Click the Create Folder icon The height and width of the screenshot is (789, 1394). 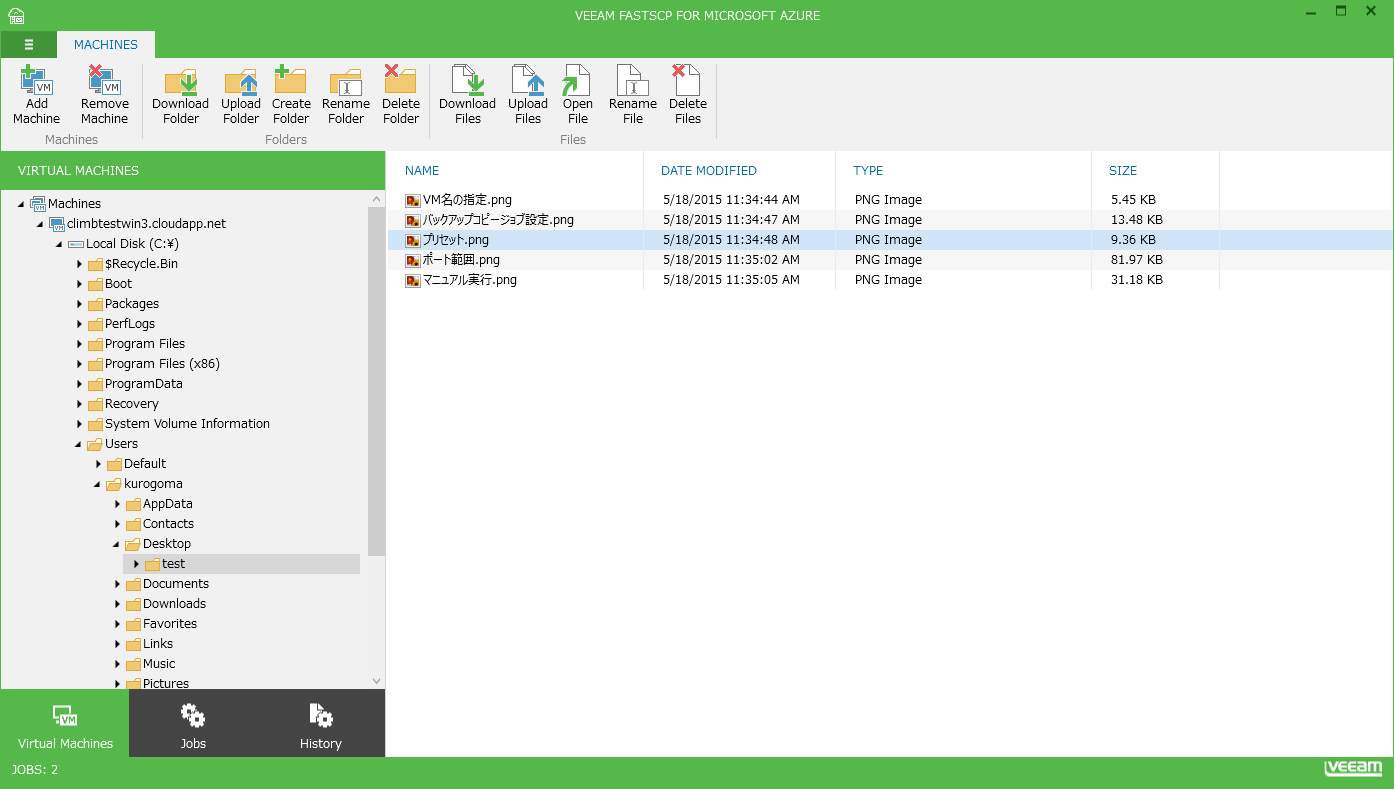[x=291, y=80]
